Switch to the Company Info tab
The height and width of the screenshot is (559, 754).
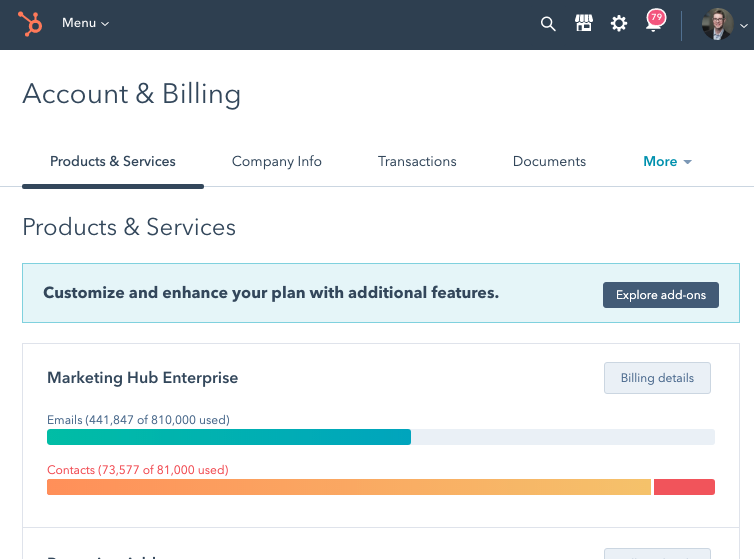277,161
